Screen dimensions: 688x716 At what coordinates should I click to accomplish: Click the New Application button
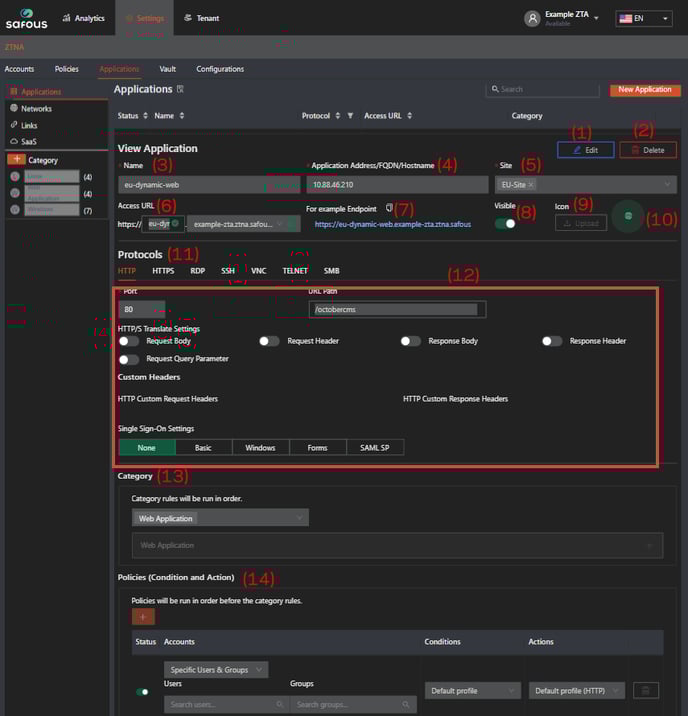click(x=645, y=89)
